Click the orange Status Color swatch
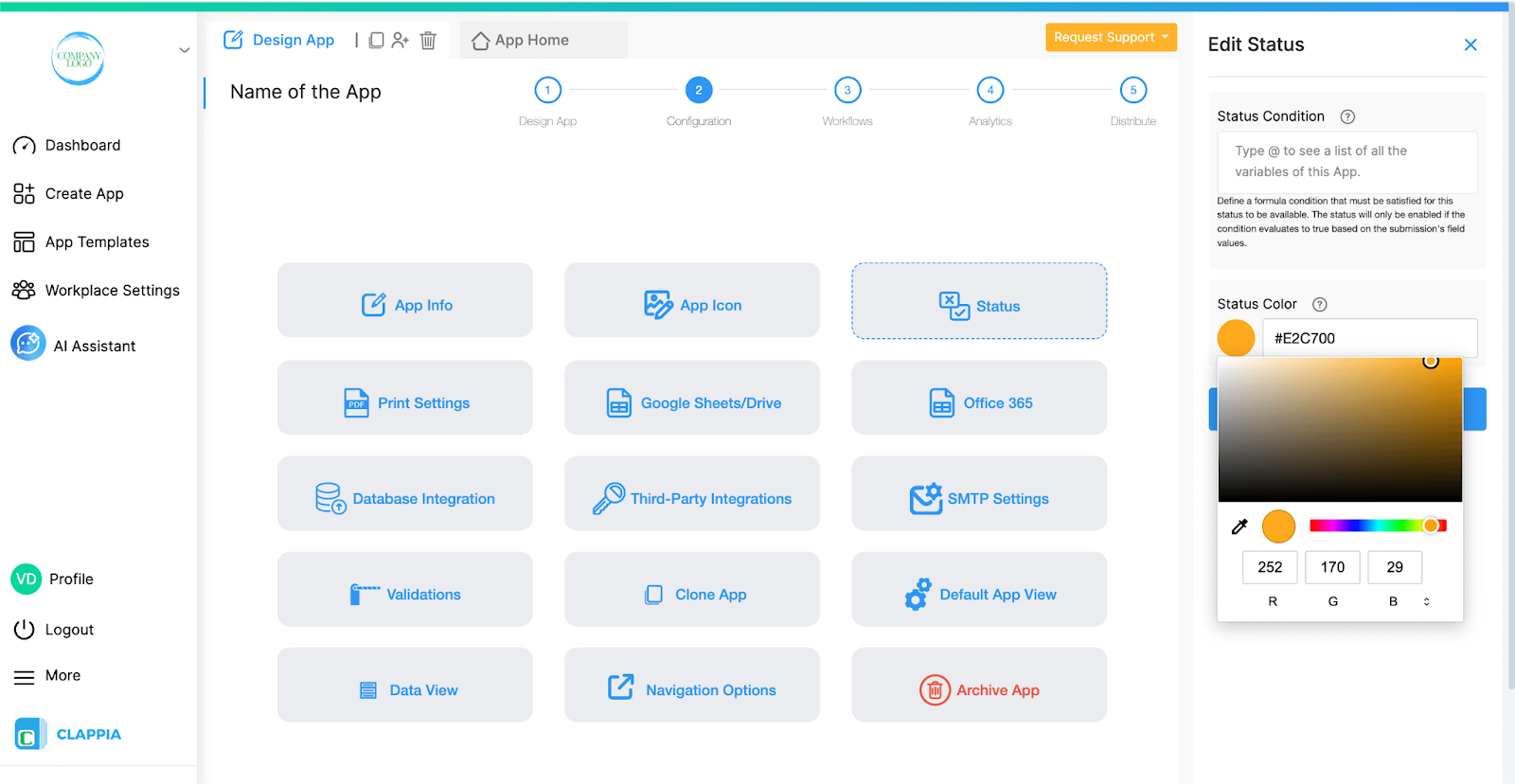Screen dimensions: 1515x784 coord(1236,338)
